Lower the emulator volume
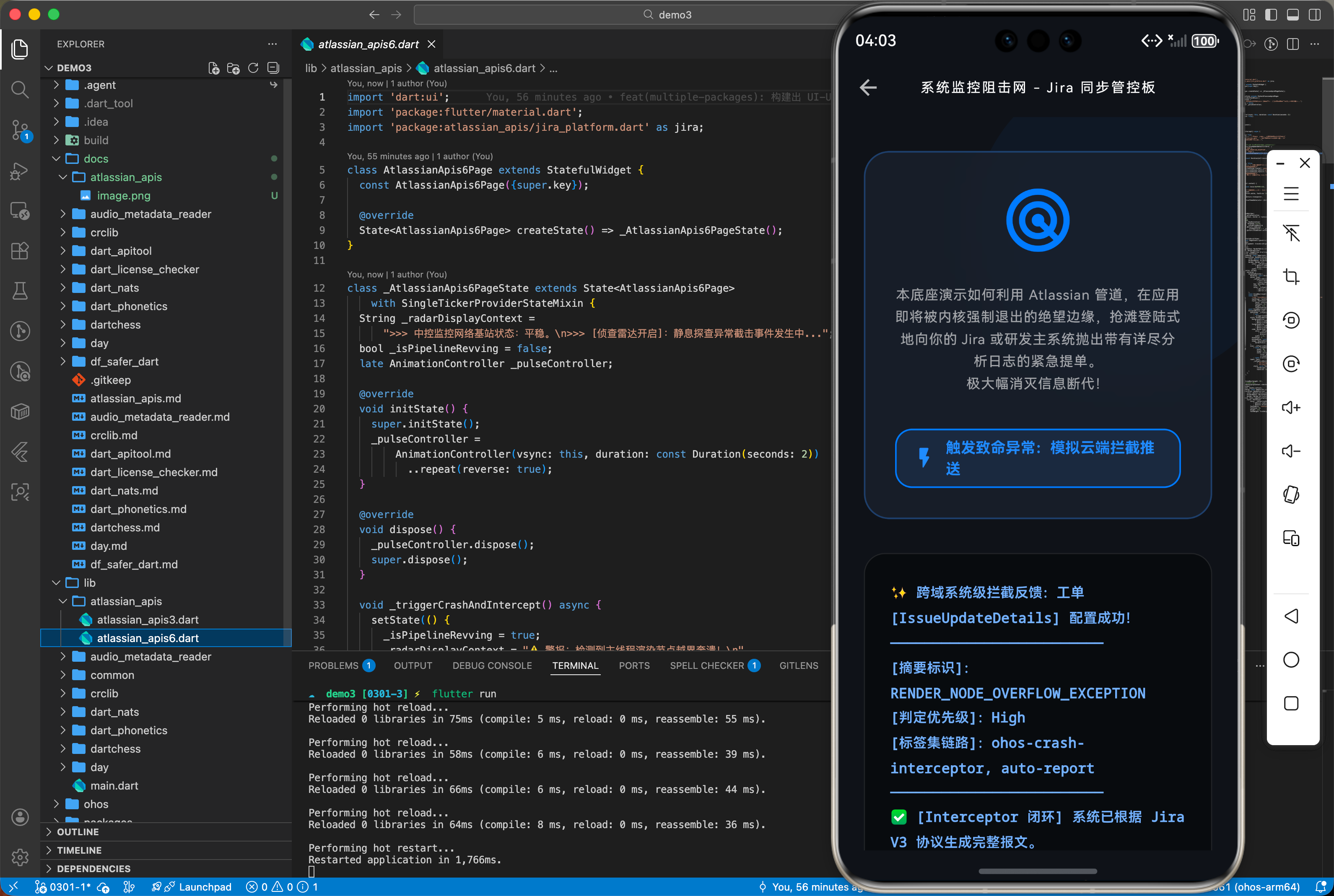This screenshot has height=896, width=1334. (1291, 451)
